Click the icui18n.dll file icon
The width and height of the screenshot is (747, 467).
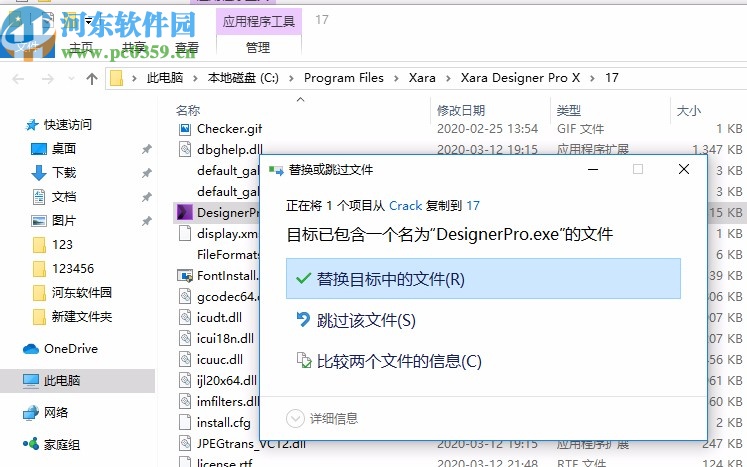[185, 338]
